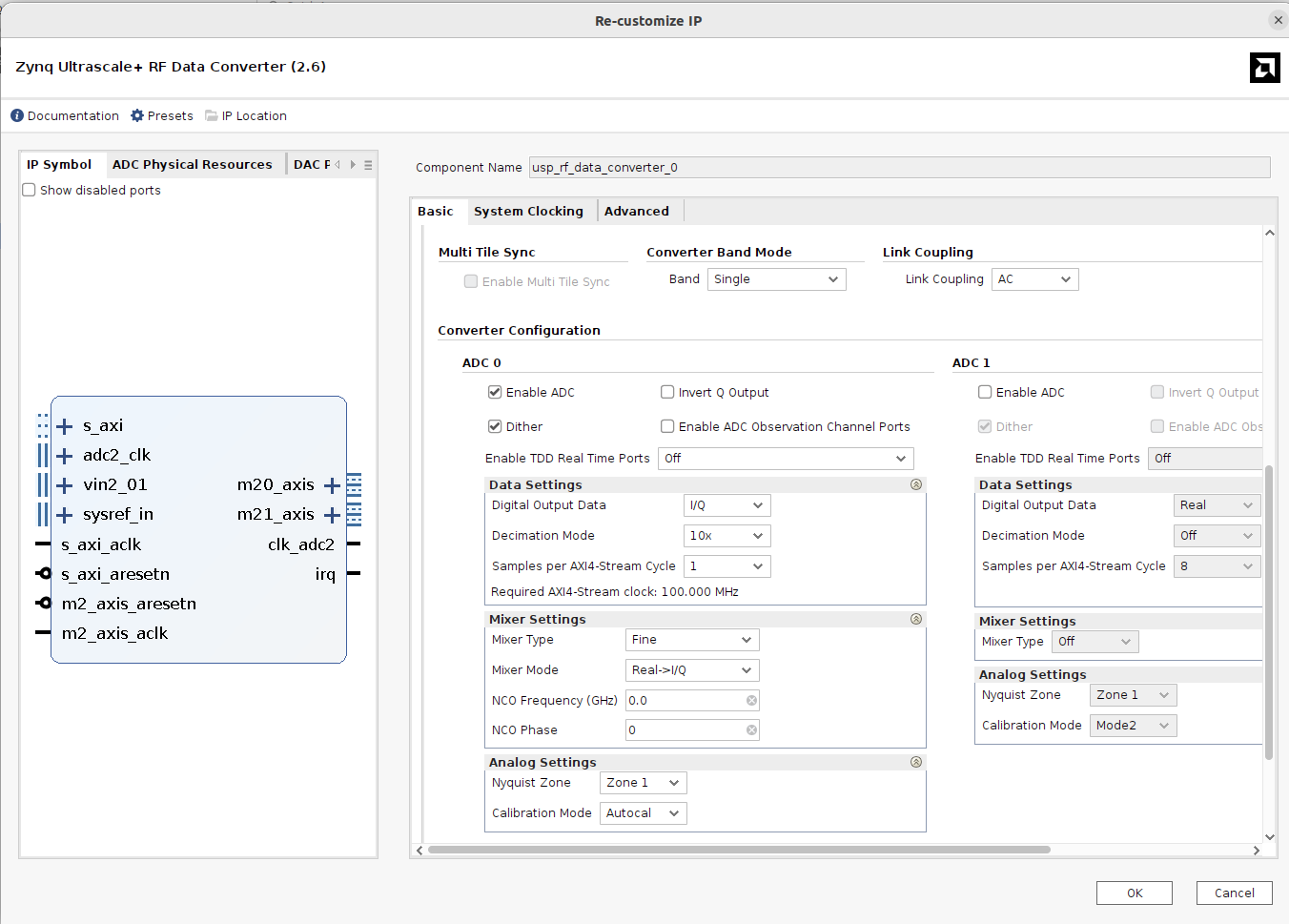Collapse ADC 0 Data Settings section
This screenshot has height=924, width=1289.
pyautogui.click(x=916, y=484)
